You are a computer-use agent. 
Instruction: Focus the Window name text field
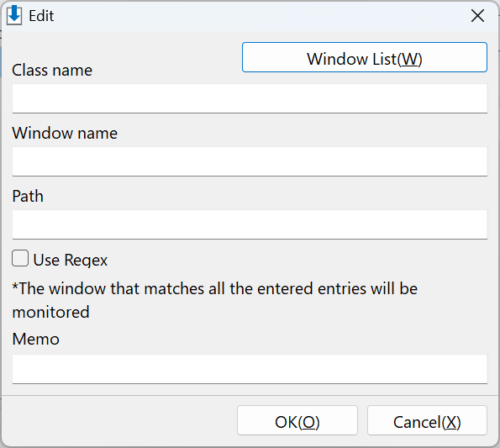250,162
